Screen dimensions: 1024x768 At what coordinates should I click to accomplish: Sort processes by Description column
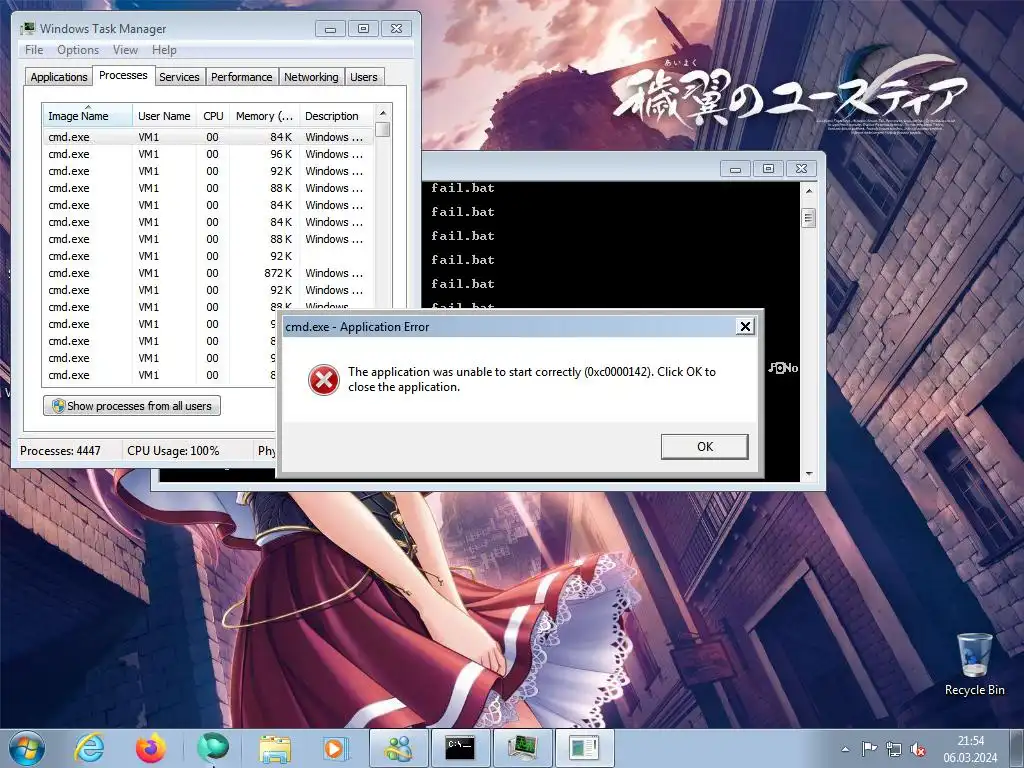pos(336,116)
